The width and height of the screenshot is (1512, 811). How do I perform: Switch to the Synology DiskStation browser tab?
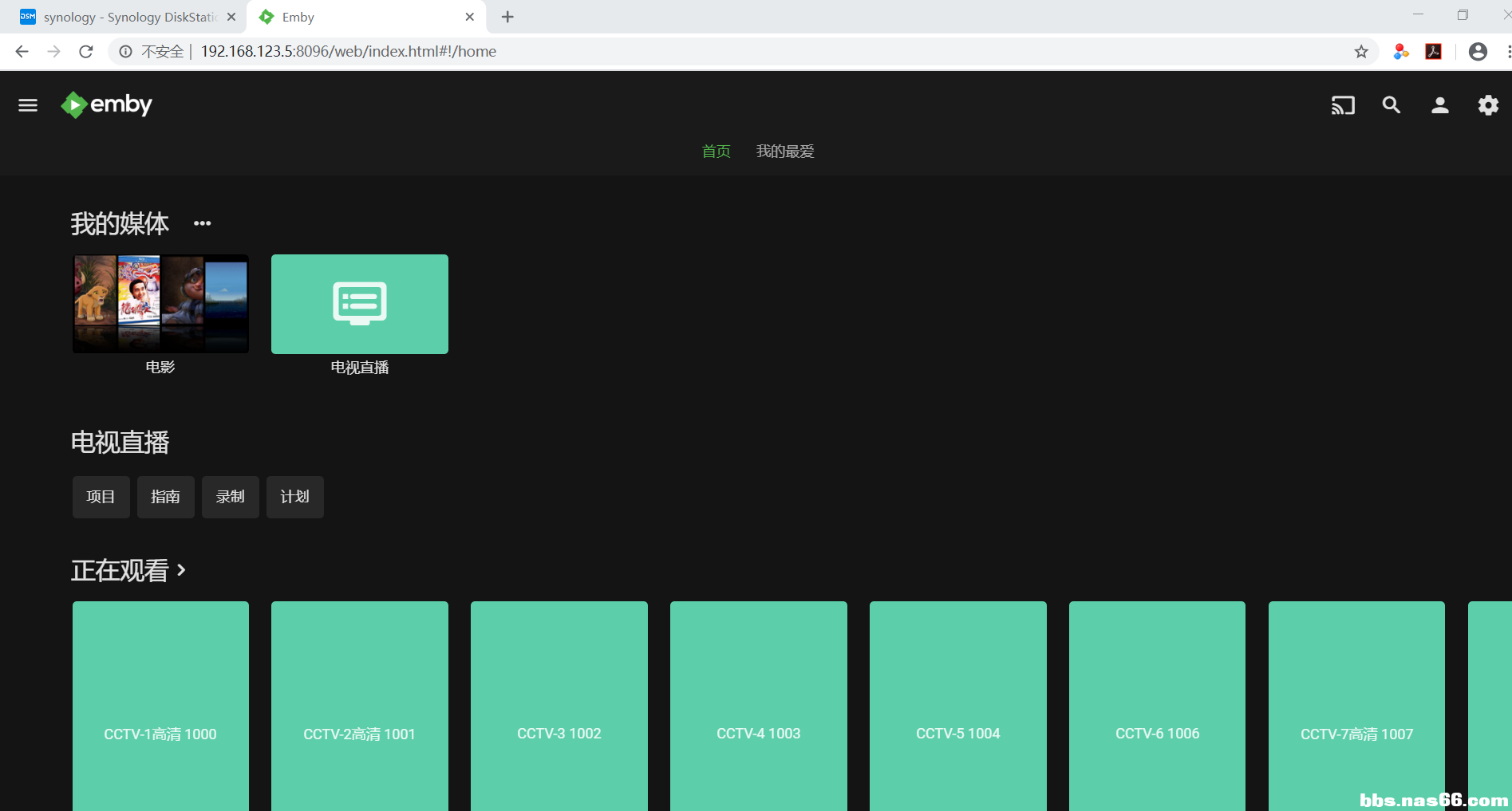point(128,17)
